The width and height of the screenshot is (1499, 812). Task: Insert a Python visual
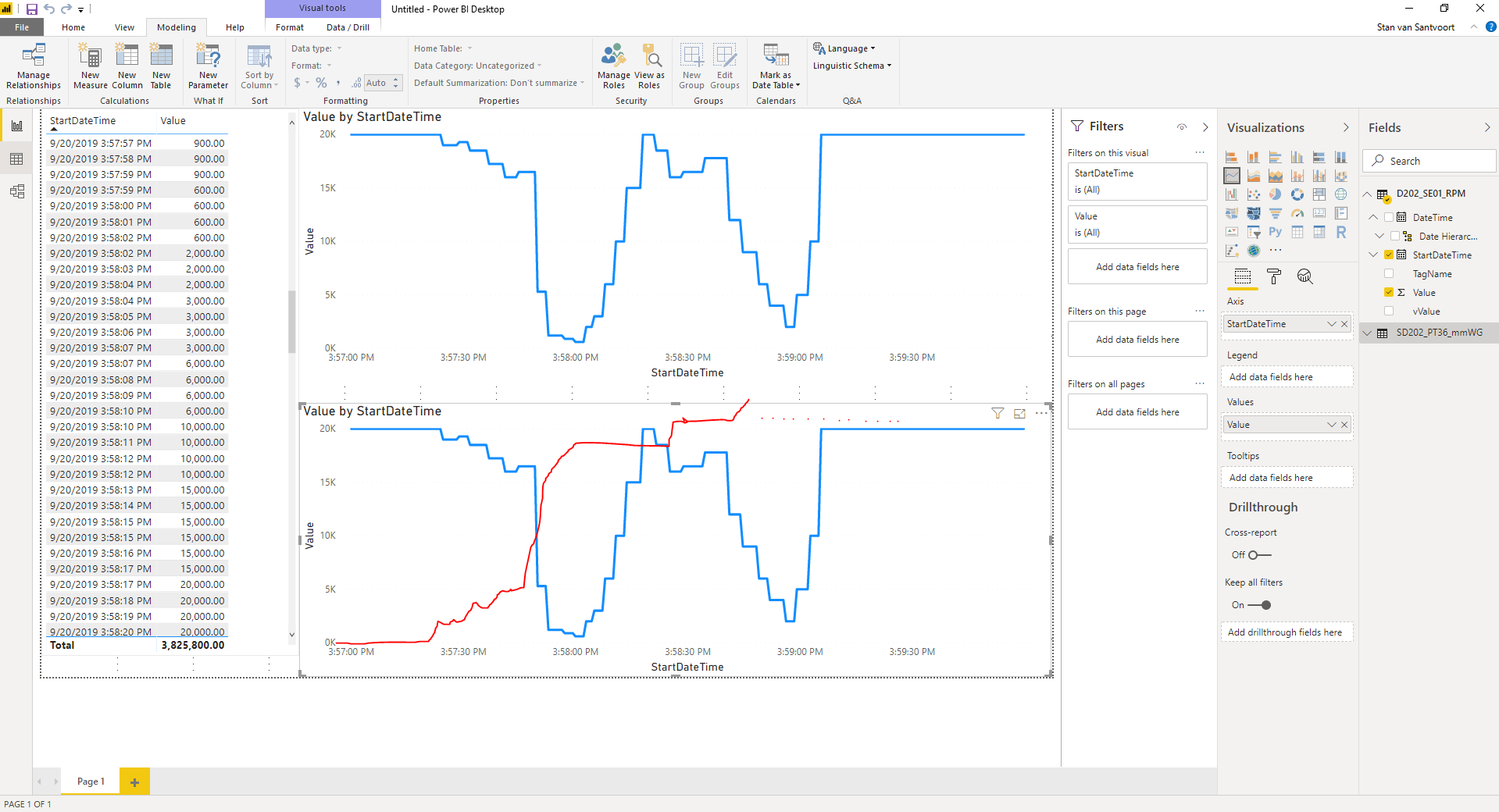pos(1276,232)
